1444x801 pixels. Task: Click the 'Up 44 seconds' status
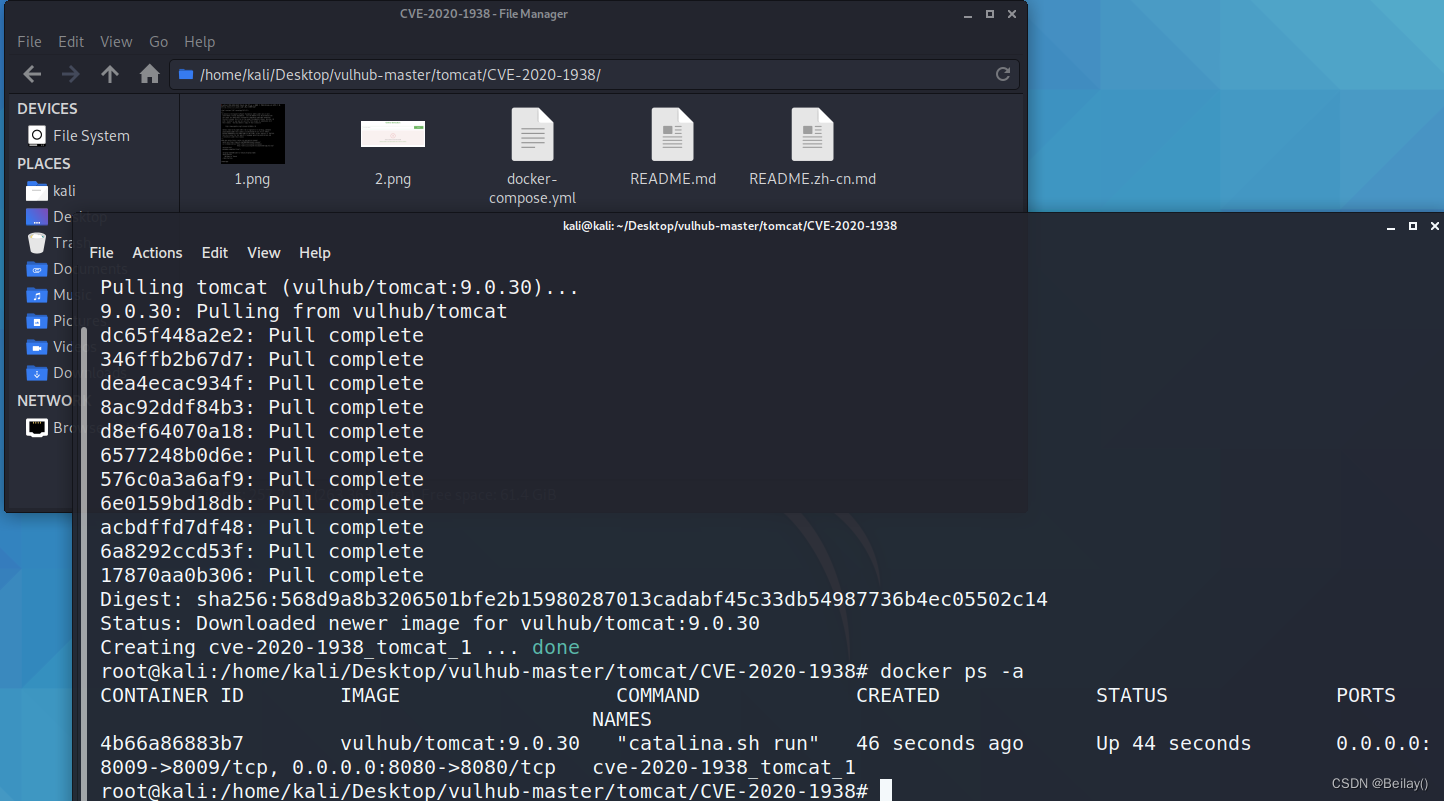click(x=1173, y=743)
